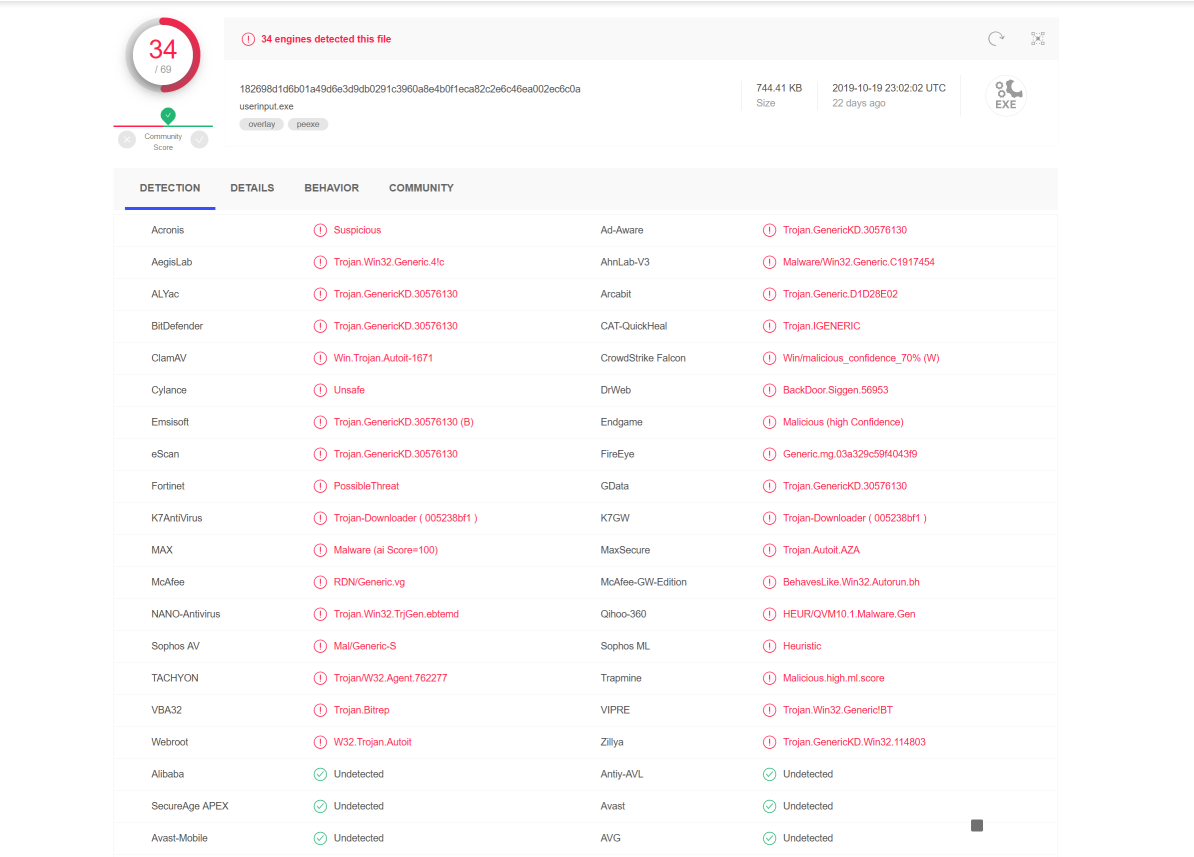Click the warning icon for McAfee detection
This screenshot has width=1194, height=857.
click(320, 582)
